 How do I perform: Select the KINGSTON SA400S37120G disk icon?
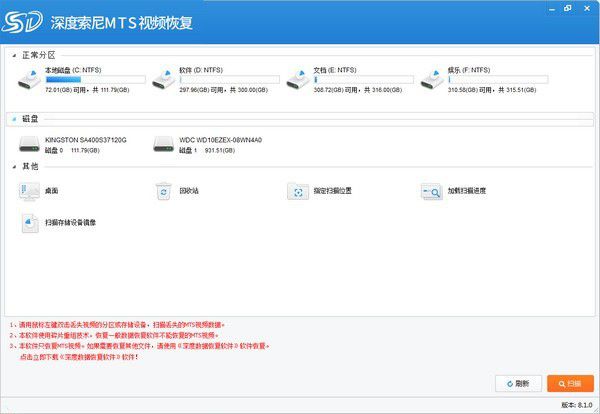coord(29,144)
